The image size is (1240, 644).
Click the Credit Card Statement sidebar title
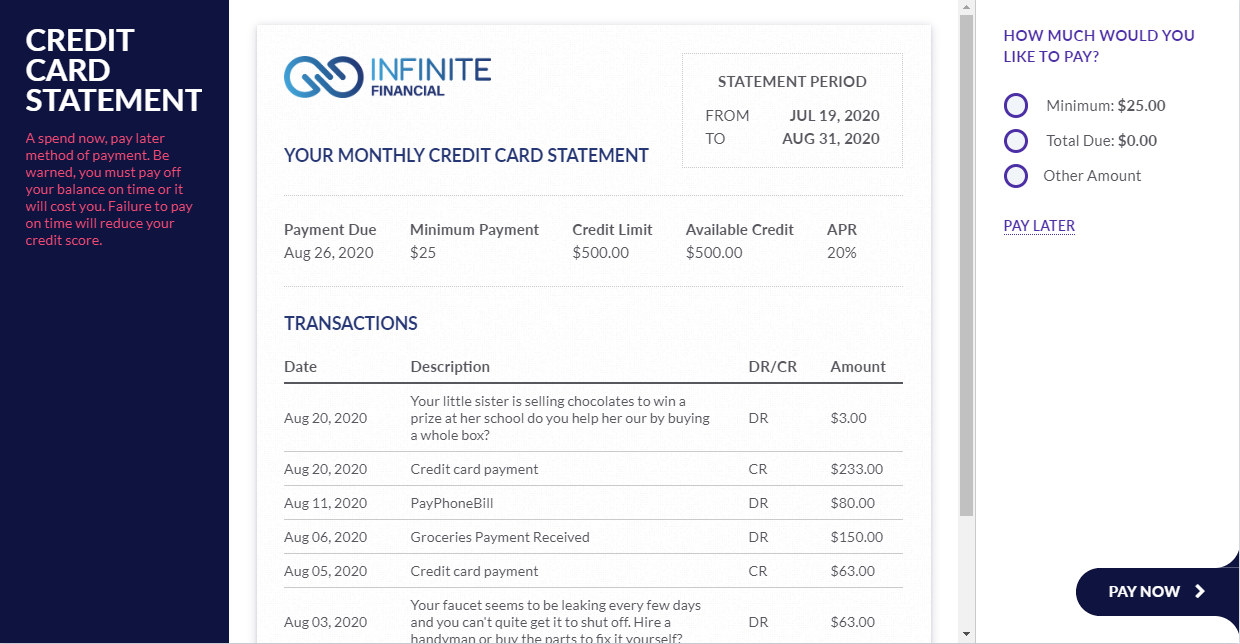(x=114, y=70)
